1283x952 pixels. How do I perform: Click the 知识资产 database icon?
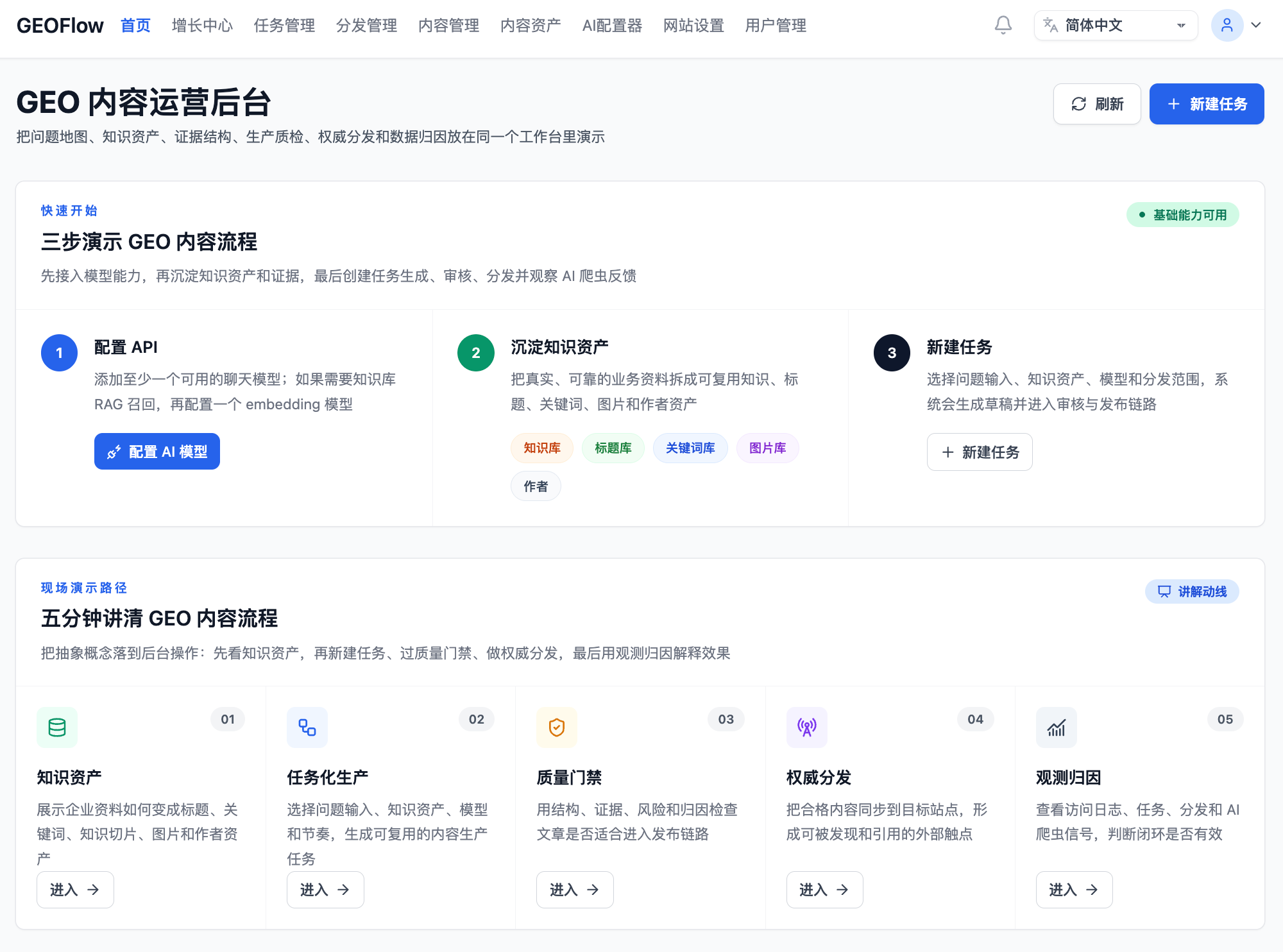pyautogui.click(x=57, y=727)
